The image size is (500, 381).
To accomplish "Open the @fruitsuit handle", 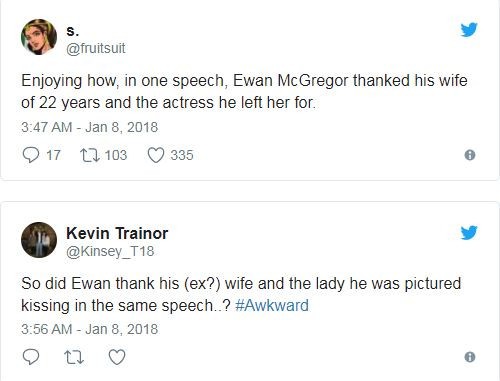I will click(96, 48).
